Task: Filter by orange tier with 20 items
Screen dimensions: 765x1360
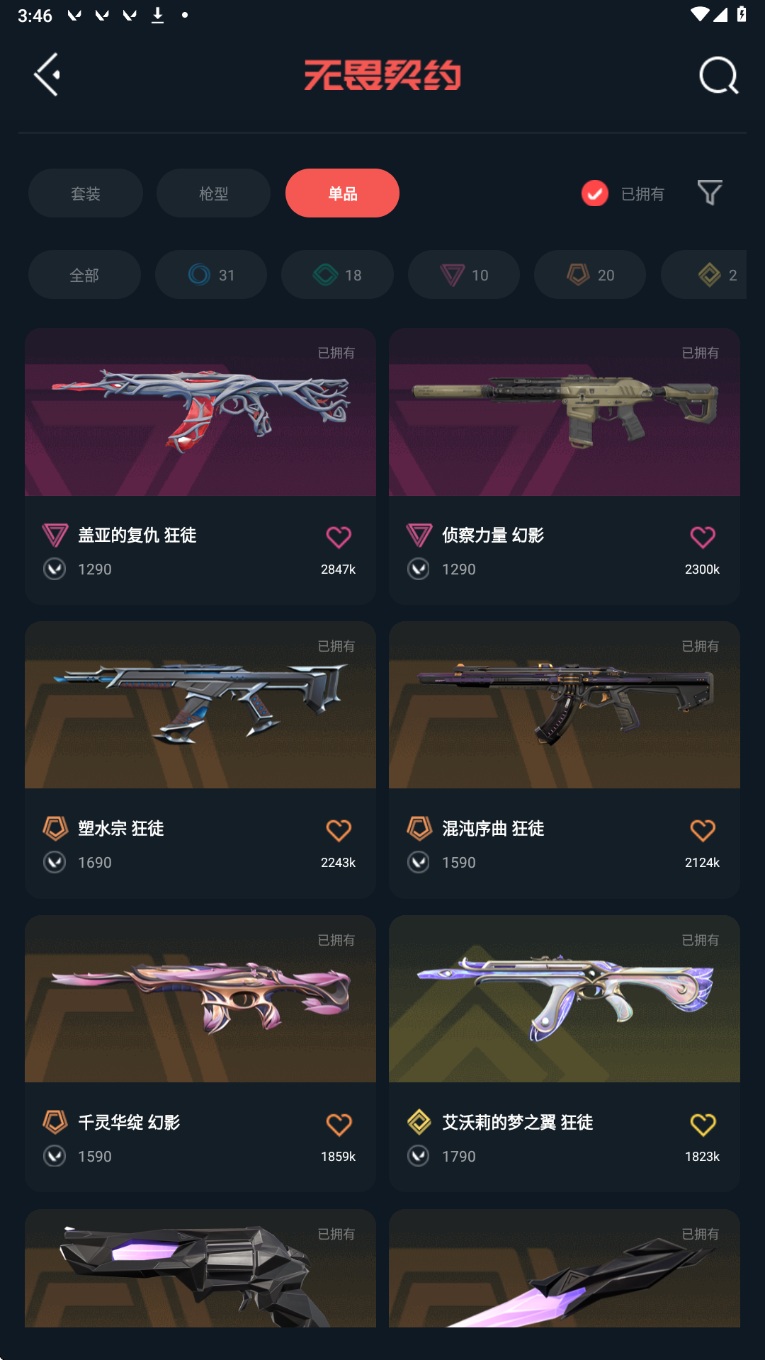Action: (590, 275)
